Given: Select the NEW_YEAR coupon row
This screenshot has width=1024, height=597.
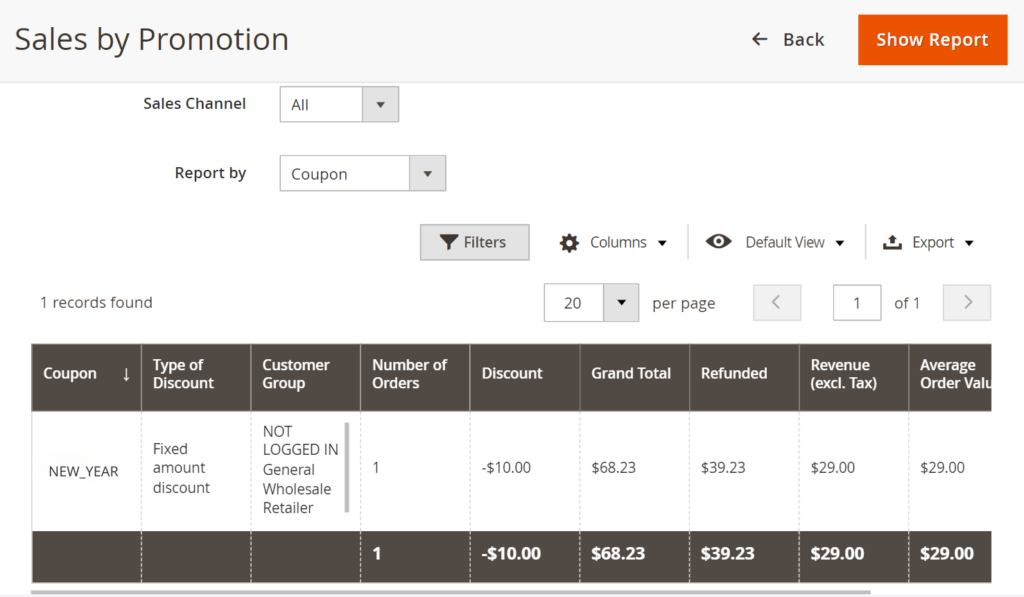Looking at the screenshot, I should click(84, 470).
